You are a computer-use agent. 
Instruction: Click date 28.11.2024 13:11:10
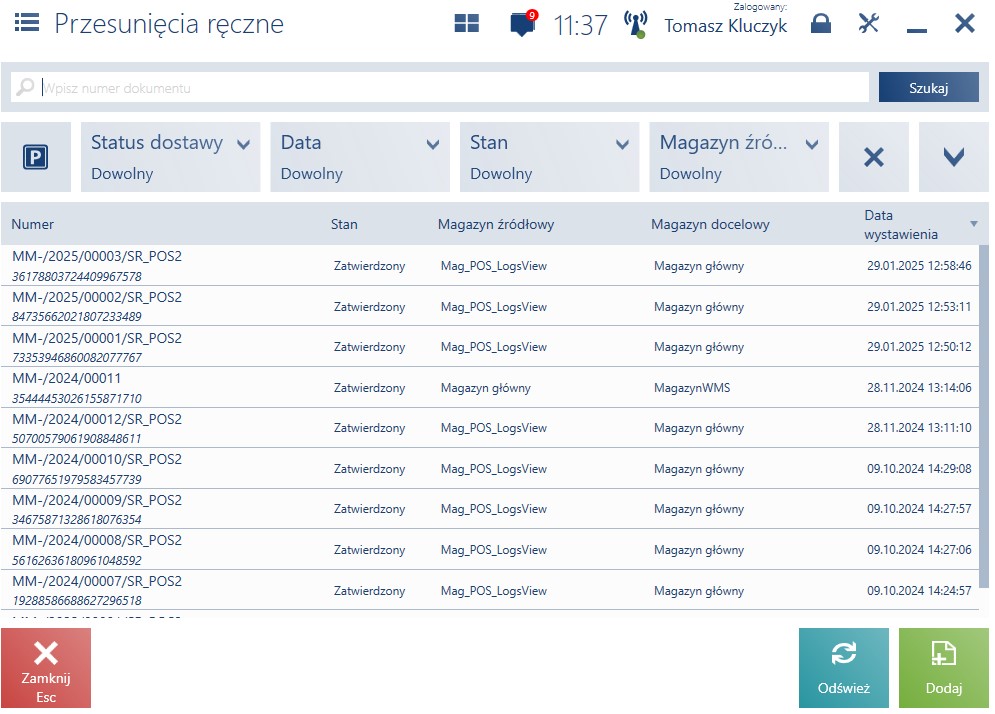click(x=919, y=428)
